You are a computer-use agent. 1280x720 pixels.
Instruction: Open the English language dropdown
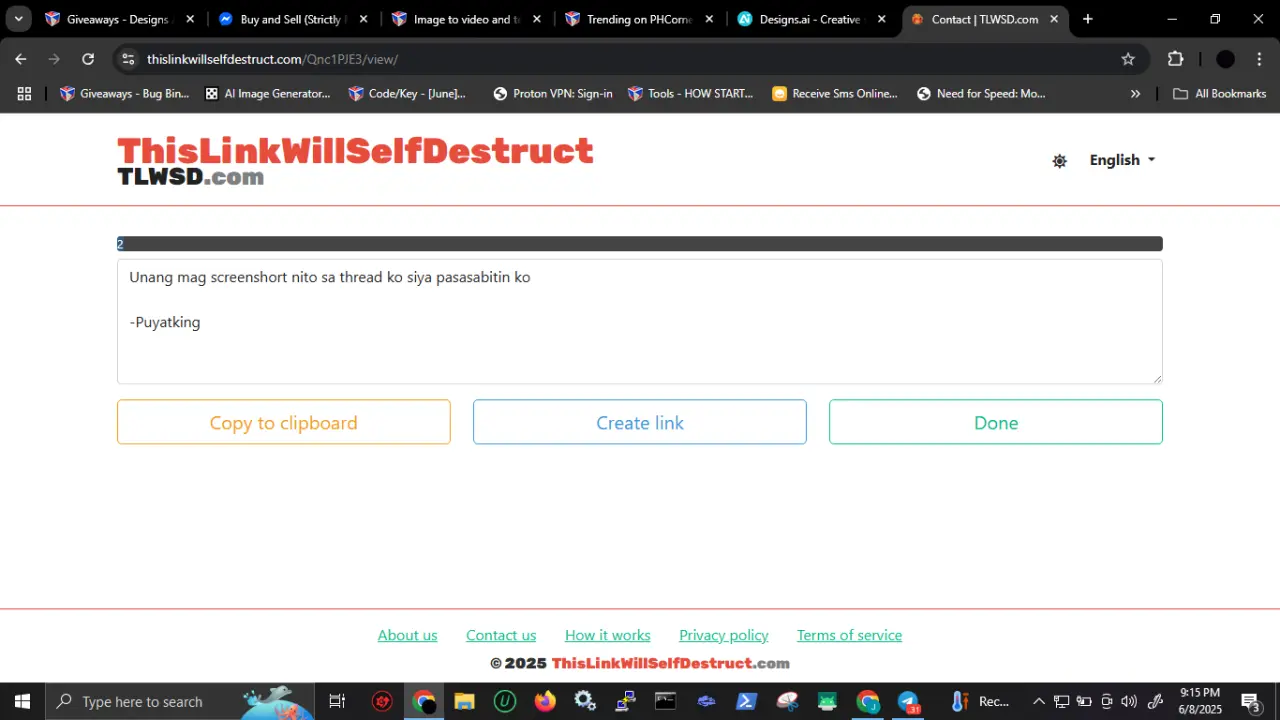tap(1122, 160)
